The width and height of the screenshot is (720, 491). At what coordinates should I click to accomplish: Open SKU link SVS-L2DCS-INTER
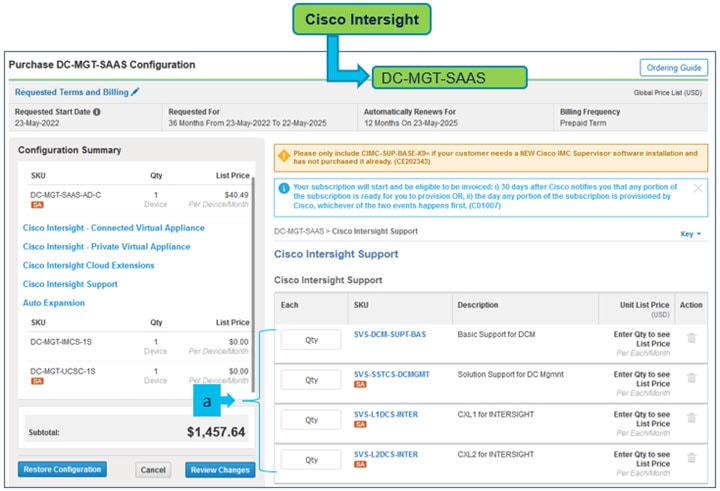[386, 454]
